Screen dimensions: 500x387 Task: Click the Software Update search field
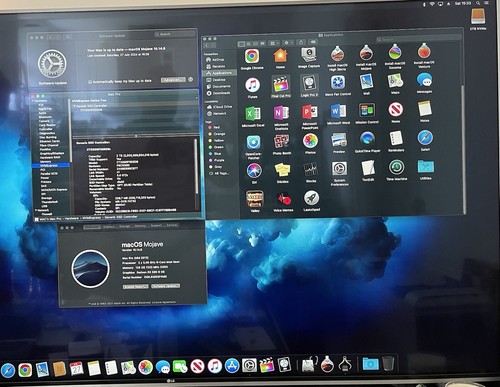pos(175,34)
